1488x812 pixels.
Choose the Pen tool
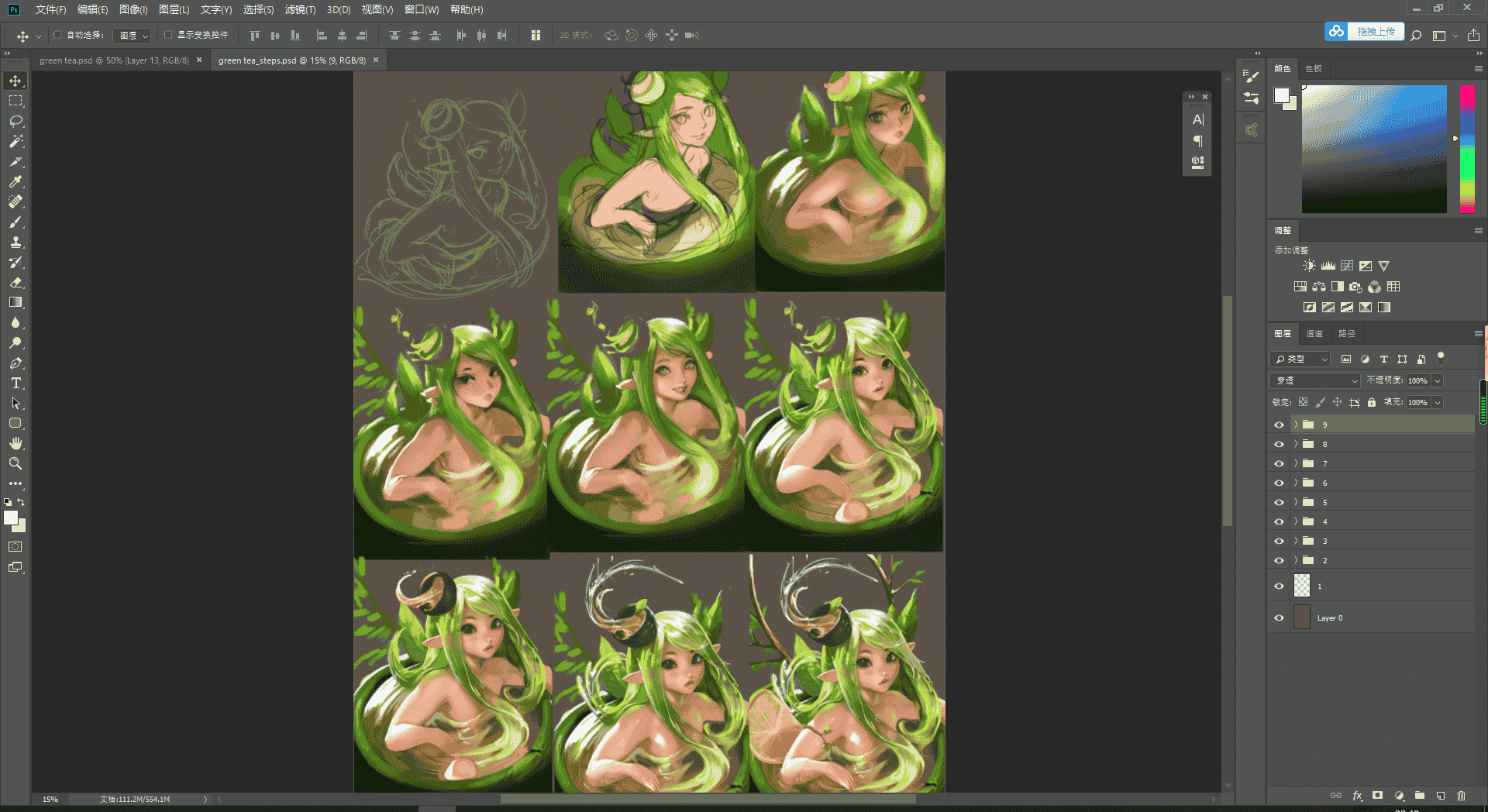[x=15, y=363]
